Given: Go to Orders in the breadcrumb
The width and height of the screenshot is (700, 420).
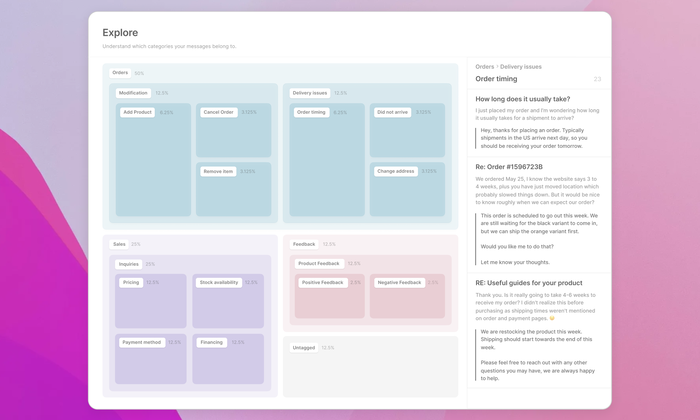Looking at the screenshot, I should [484, 67].
